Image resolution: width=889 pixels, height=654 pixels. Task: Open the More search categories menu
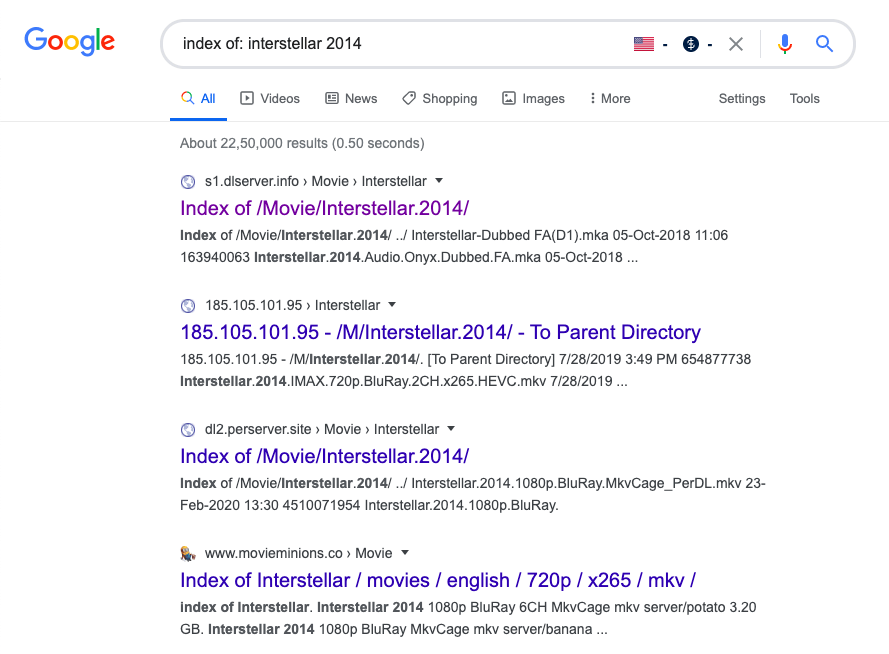pos(609,99)
